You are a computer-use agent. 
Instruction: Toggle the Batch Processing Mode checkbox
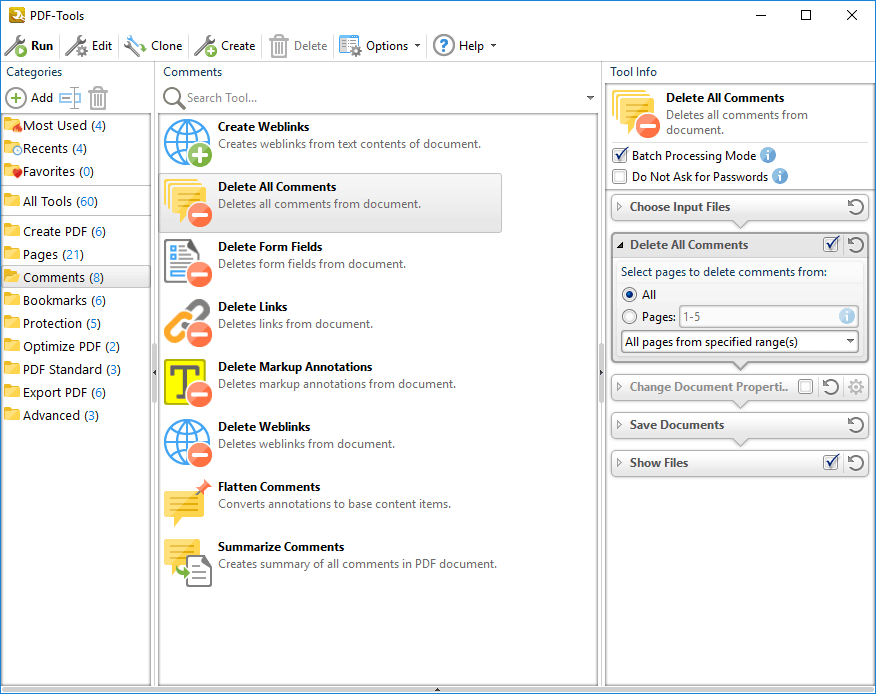pos(620,156)
